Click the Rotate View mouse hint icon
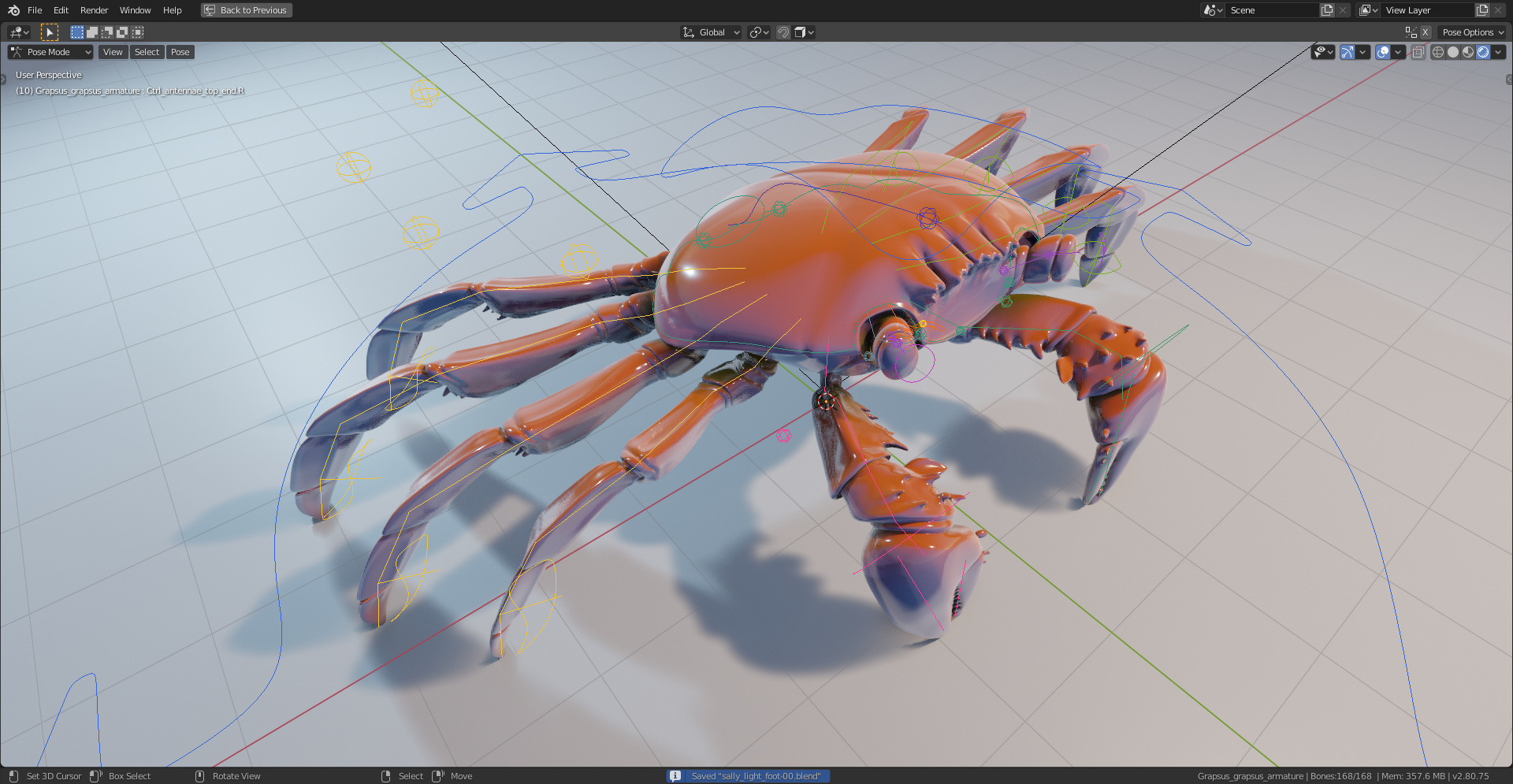The height and width of the screenshot is (784, 1513). point(199,776)
